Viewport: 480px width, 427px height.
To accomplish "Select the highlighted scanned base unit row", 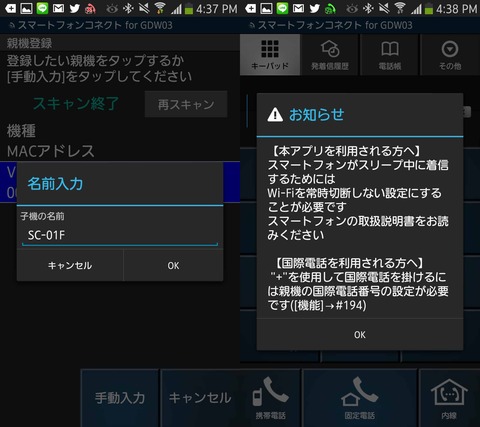I will 120,182.
